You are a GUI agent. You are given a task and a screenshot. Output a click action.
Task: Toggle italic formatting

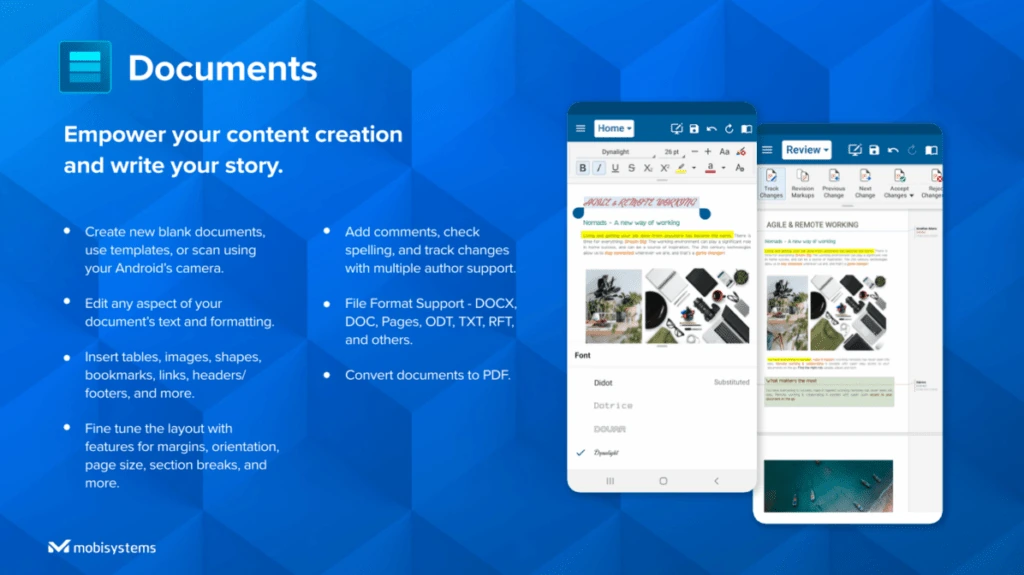click(x=599, y=168)
